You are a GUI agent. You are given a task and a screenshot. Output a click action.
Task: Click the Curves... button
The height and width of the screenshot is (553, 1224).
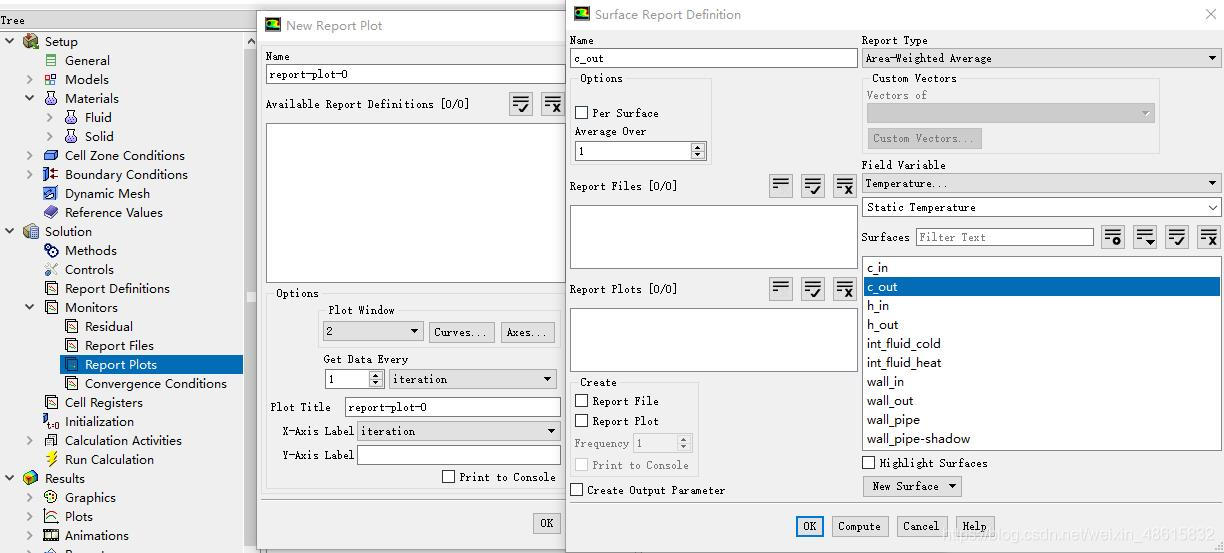[x=461, y=332]
